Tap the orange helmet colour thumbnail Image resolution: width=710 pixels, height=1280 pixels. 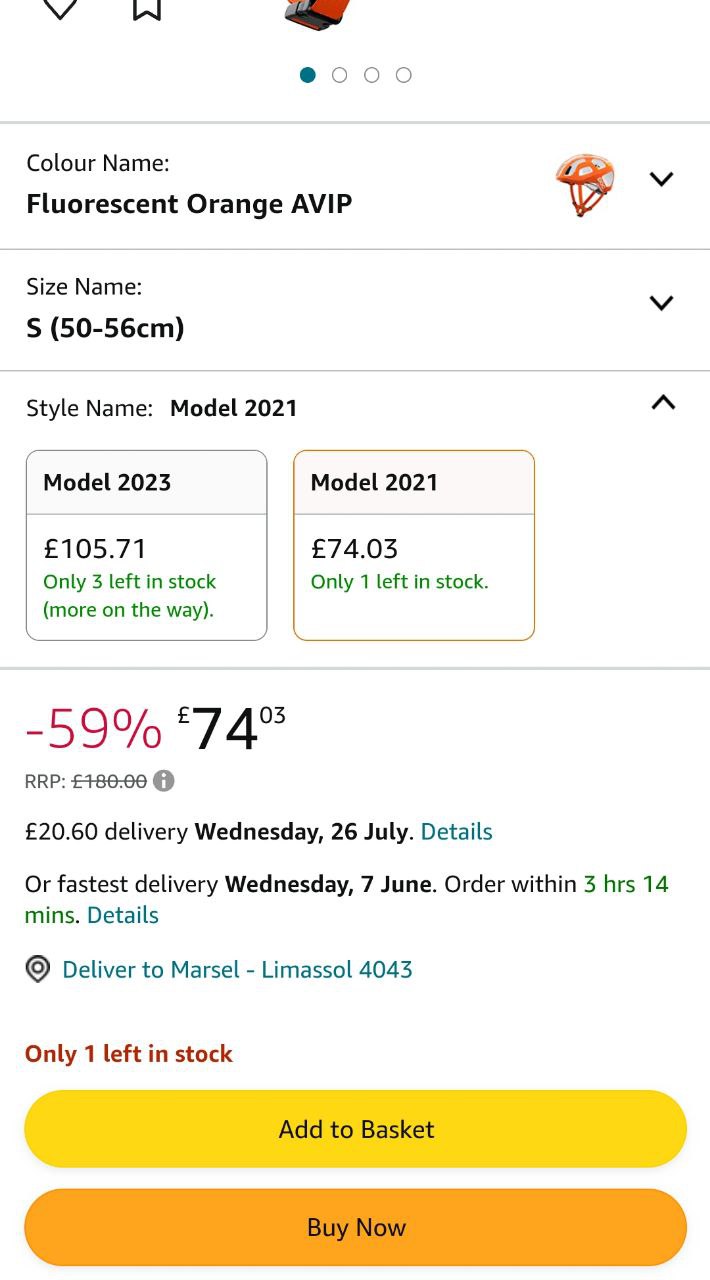click(585, 184)
